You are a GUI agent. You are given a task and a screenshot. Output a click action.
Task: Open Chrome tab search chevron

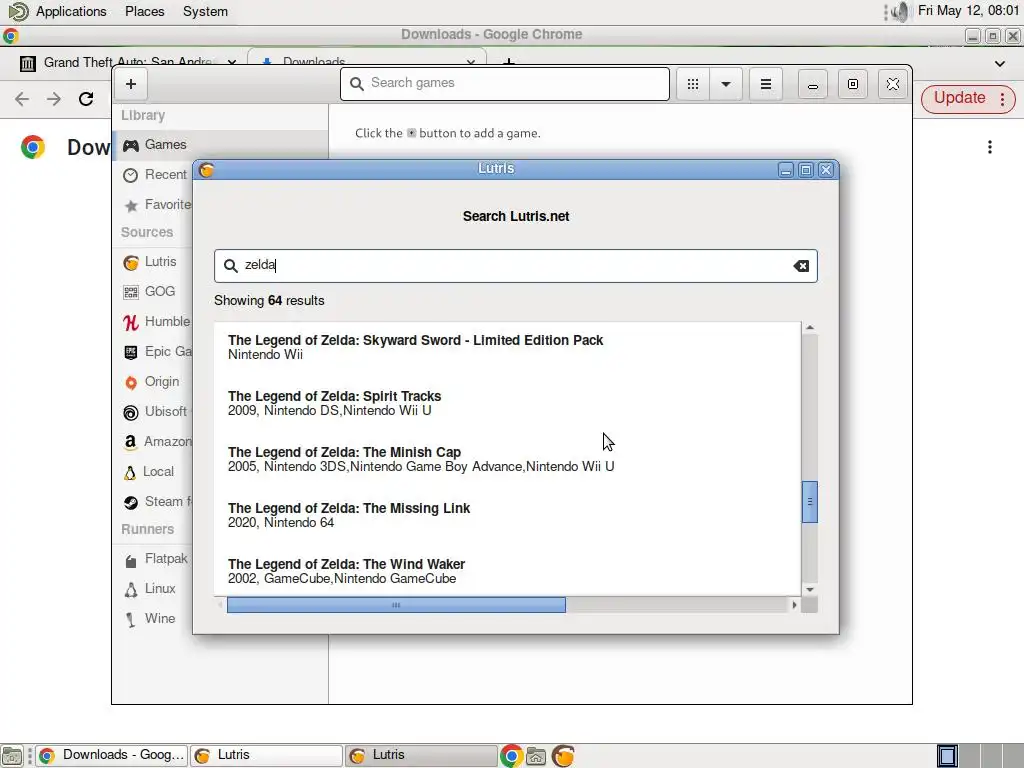[1000, 63]
